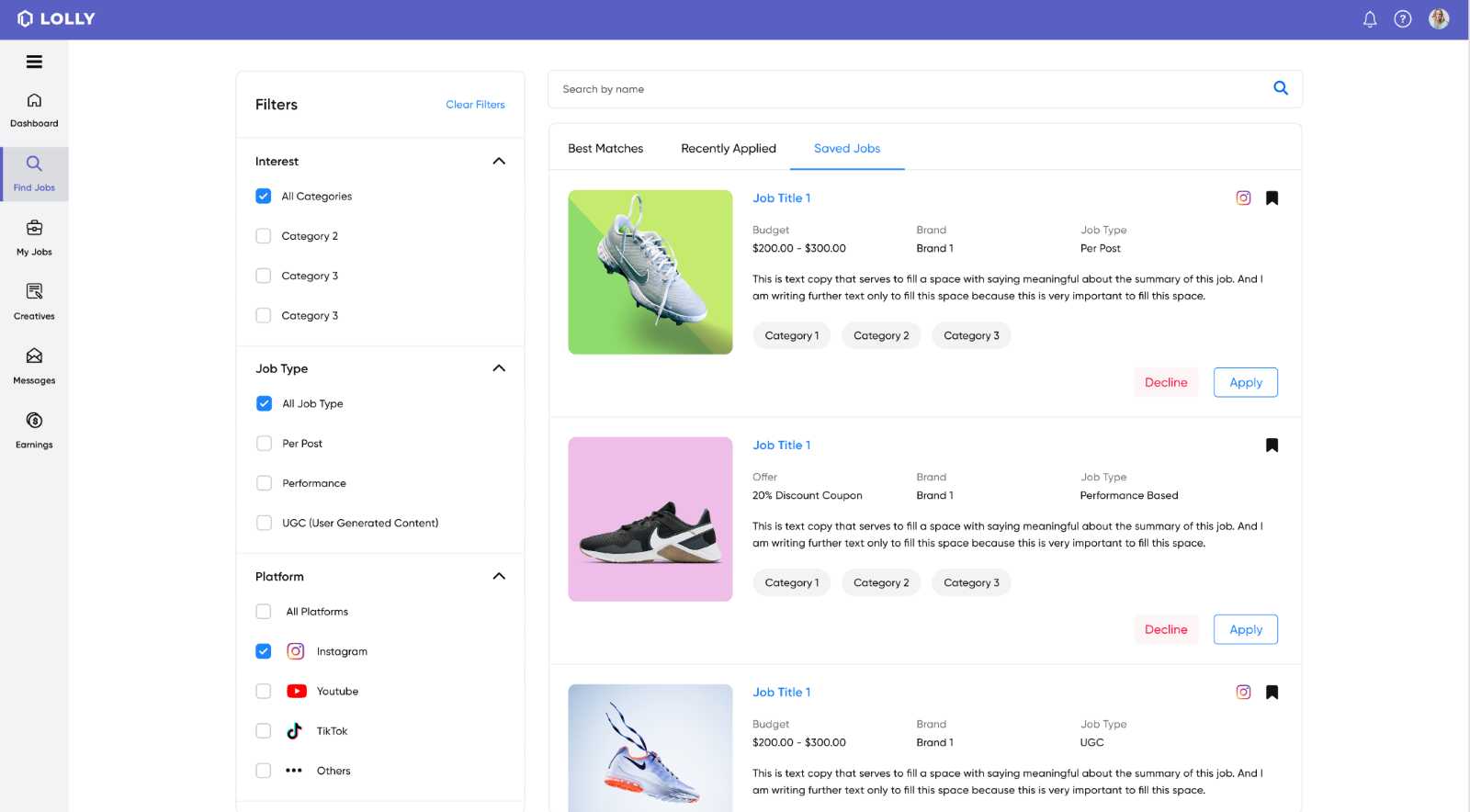Click Instagram icon on UGC job card

(x=1243, y=692)
